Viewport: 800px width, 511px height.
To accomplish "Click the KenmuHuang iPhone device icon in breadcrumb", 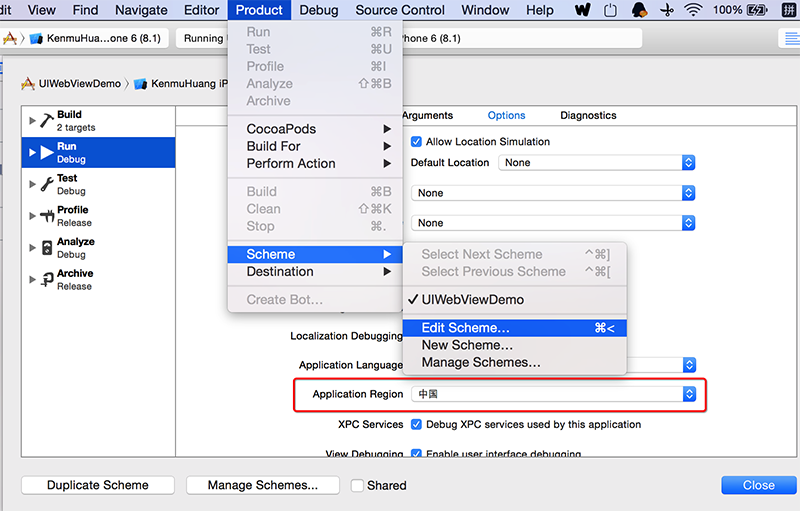I will [140, 84].
